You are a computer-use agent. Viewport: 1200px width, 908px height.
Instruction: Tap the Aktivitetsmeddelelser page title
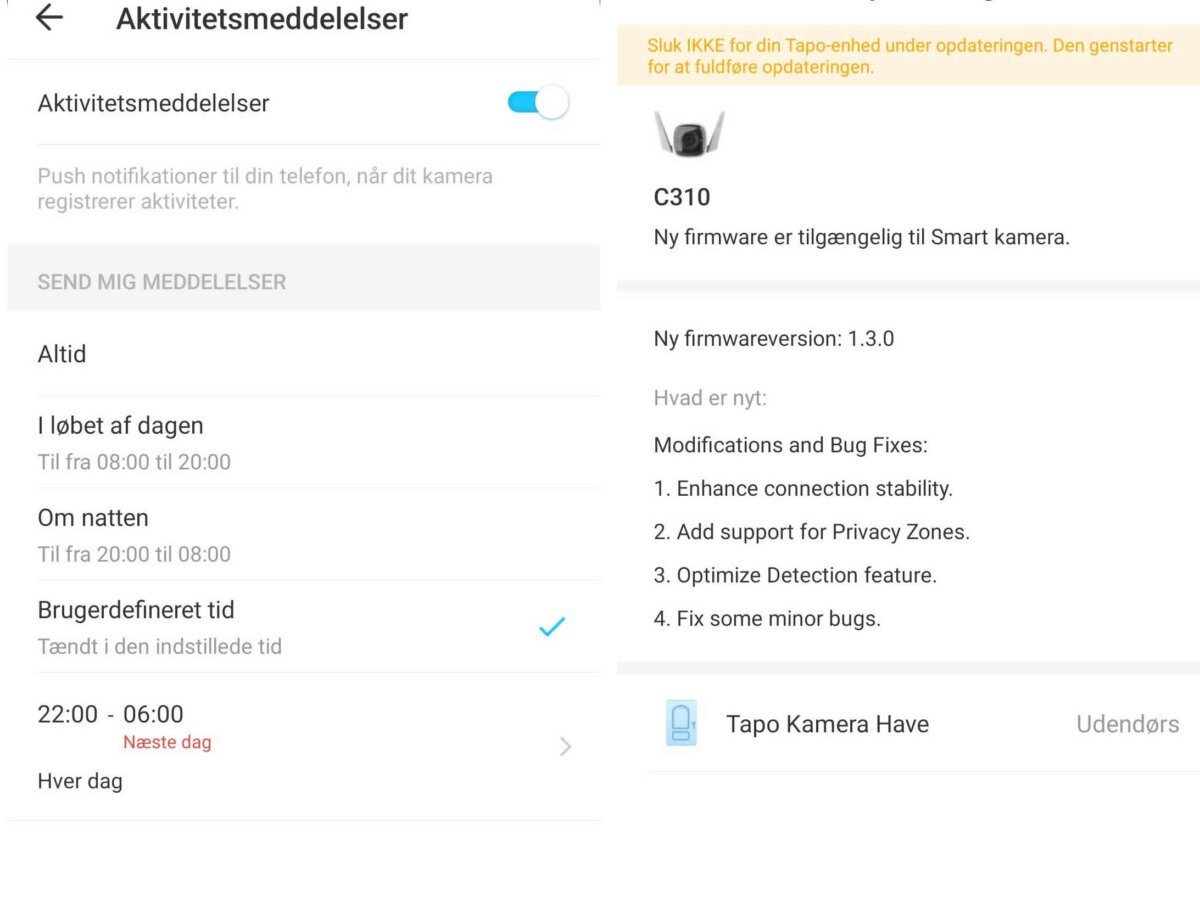point(262,19)
